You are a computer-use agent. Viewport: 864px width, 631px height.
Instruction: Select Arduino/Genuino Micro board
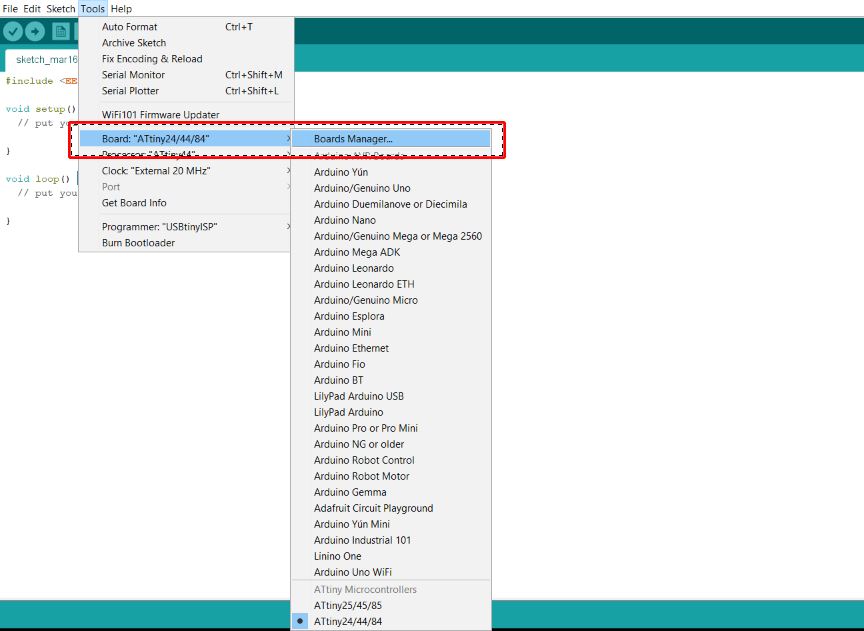point(391,300)
